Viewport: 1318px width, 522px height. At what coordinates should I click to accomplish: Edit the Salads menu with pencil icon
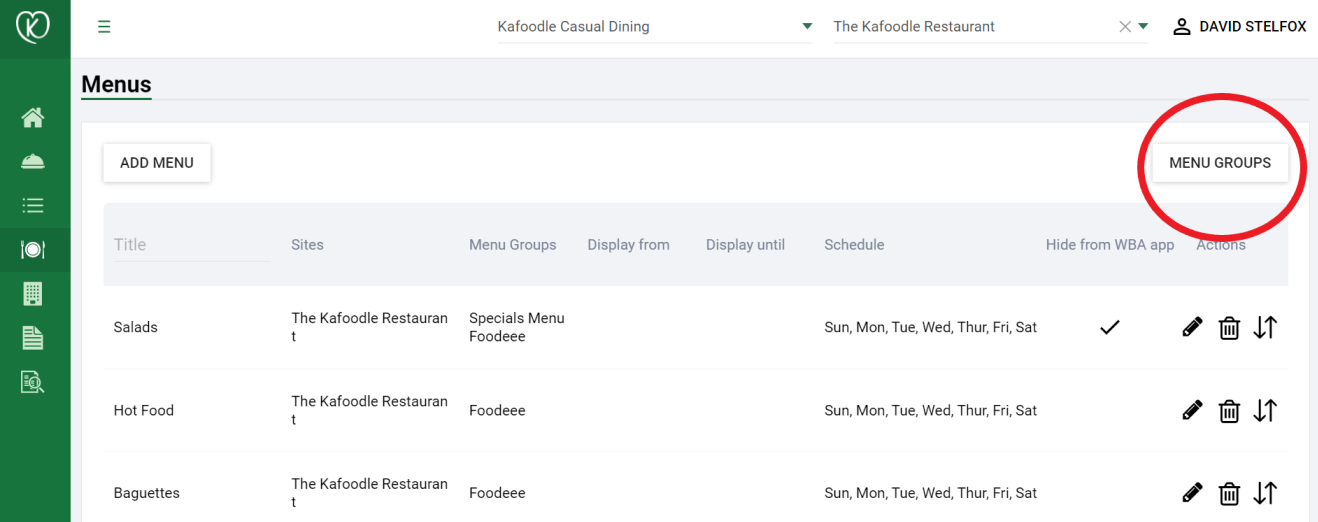(x=1192, y=327)
